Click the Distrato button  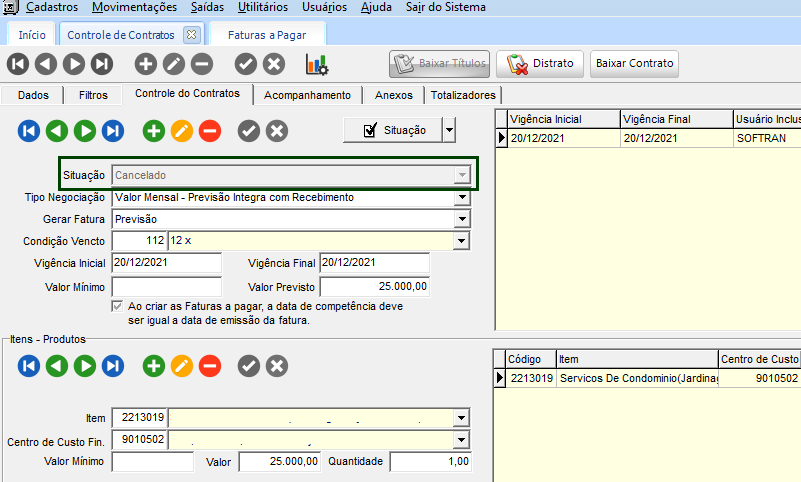(540, 64)
